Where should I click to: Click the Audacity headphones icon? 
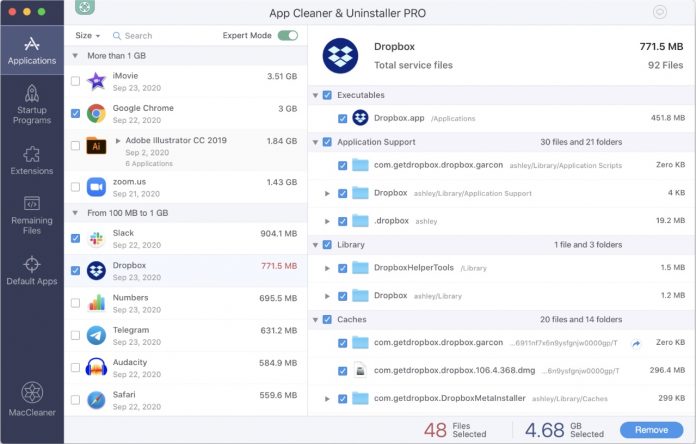click(96, 367)
